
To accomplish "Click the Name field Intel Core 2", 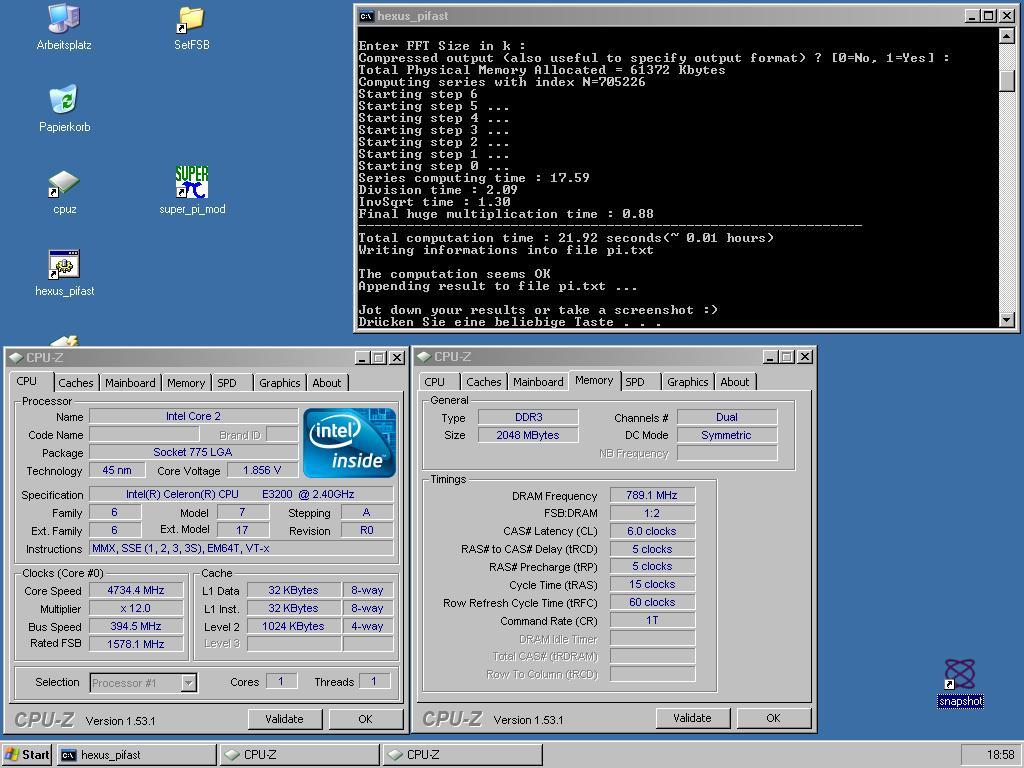I will click(193, 416).
